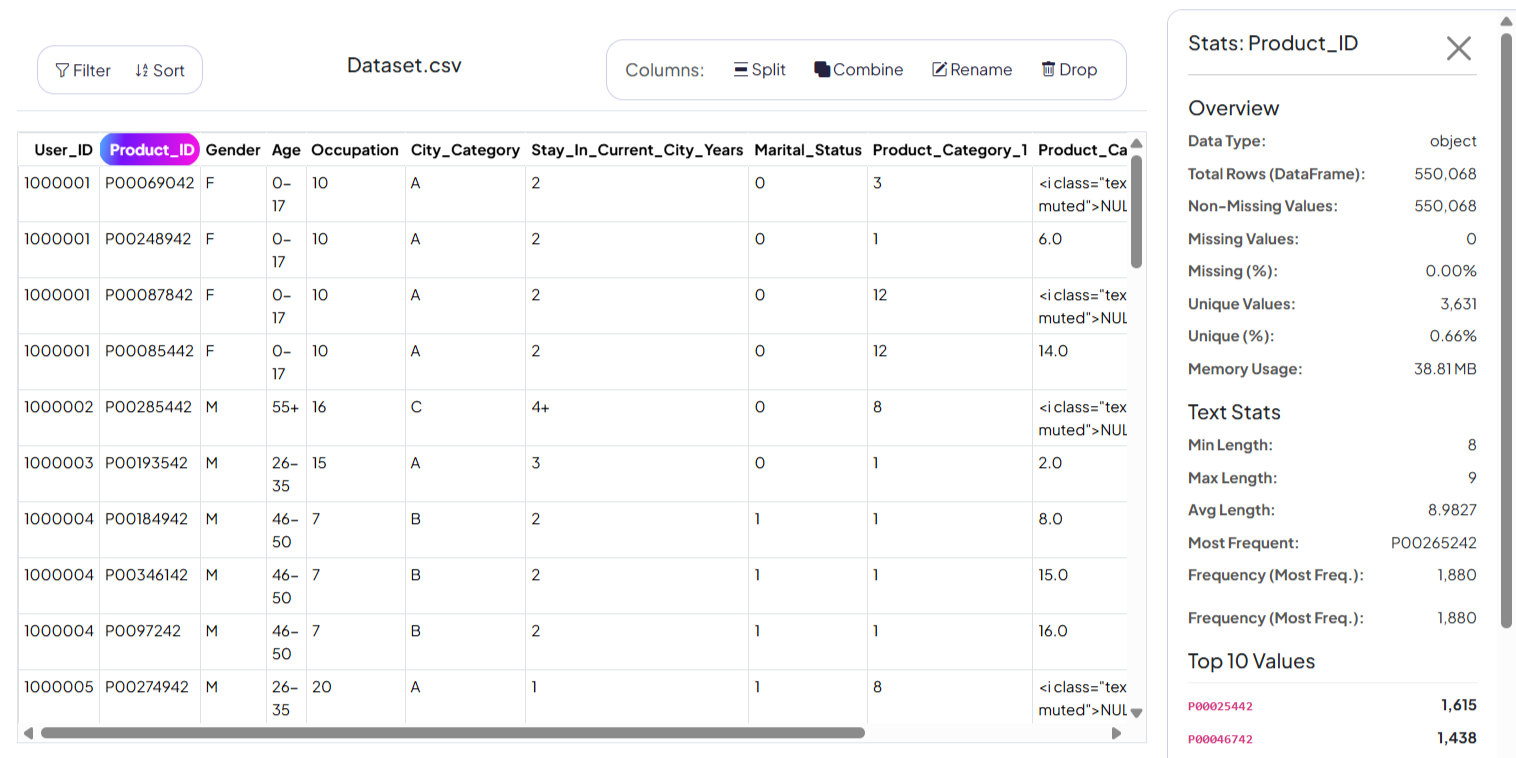Click User_ID cell 1000002
Viewport: 1516px width, 758px height.
59,418
